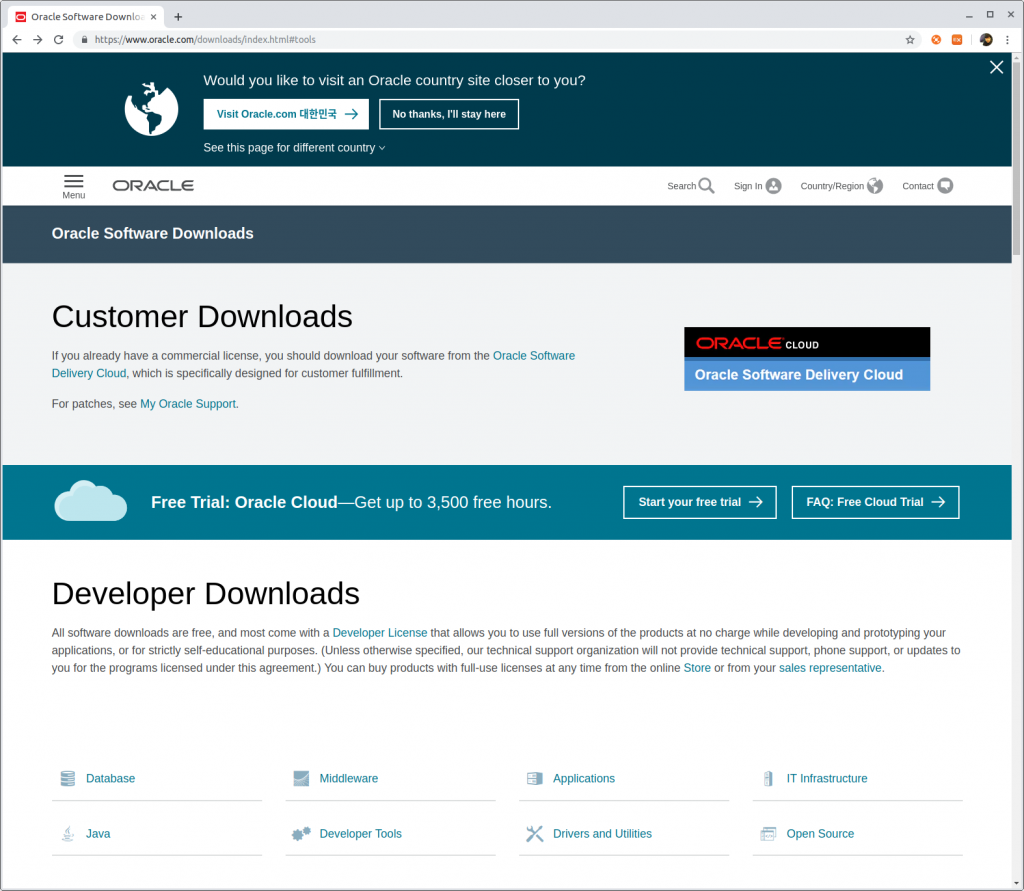Click the browser back arrow

pos(17,40)
